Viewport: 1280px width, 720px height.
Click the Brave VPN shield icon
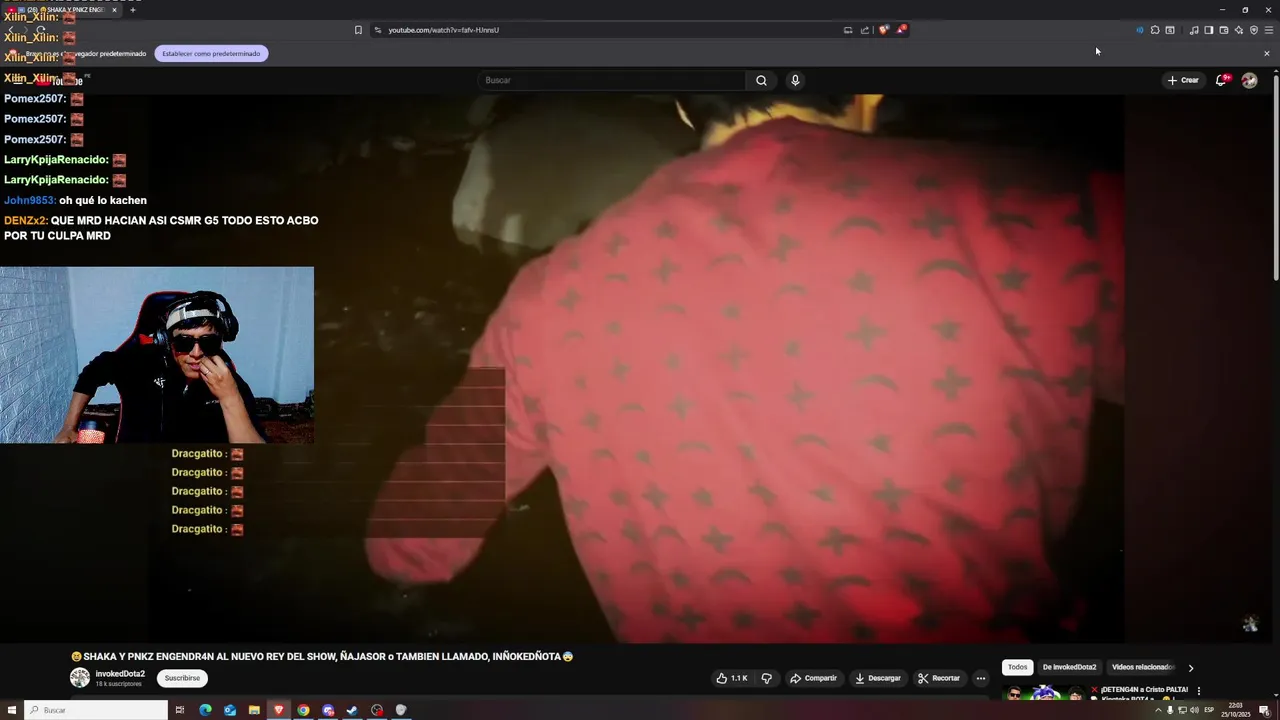pyautogui.click(x=1254, y=30)
